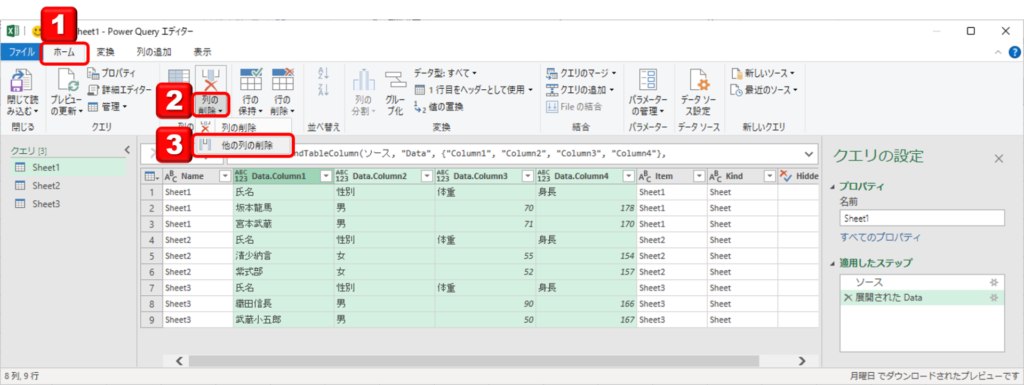
Task: Edit the query 名前 field
Action: pyautogui.click(x=922, y=219)
